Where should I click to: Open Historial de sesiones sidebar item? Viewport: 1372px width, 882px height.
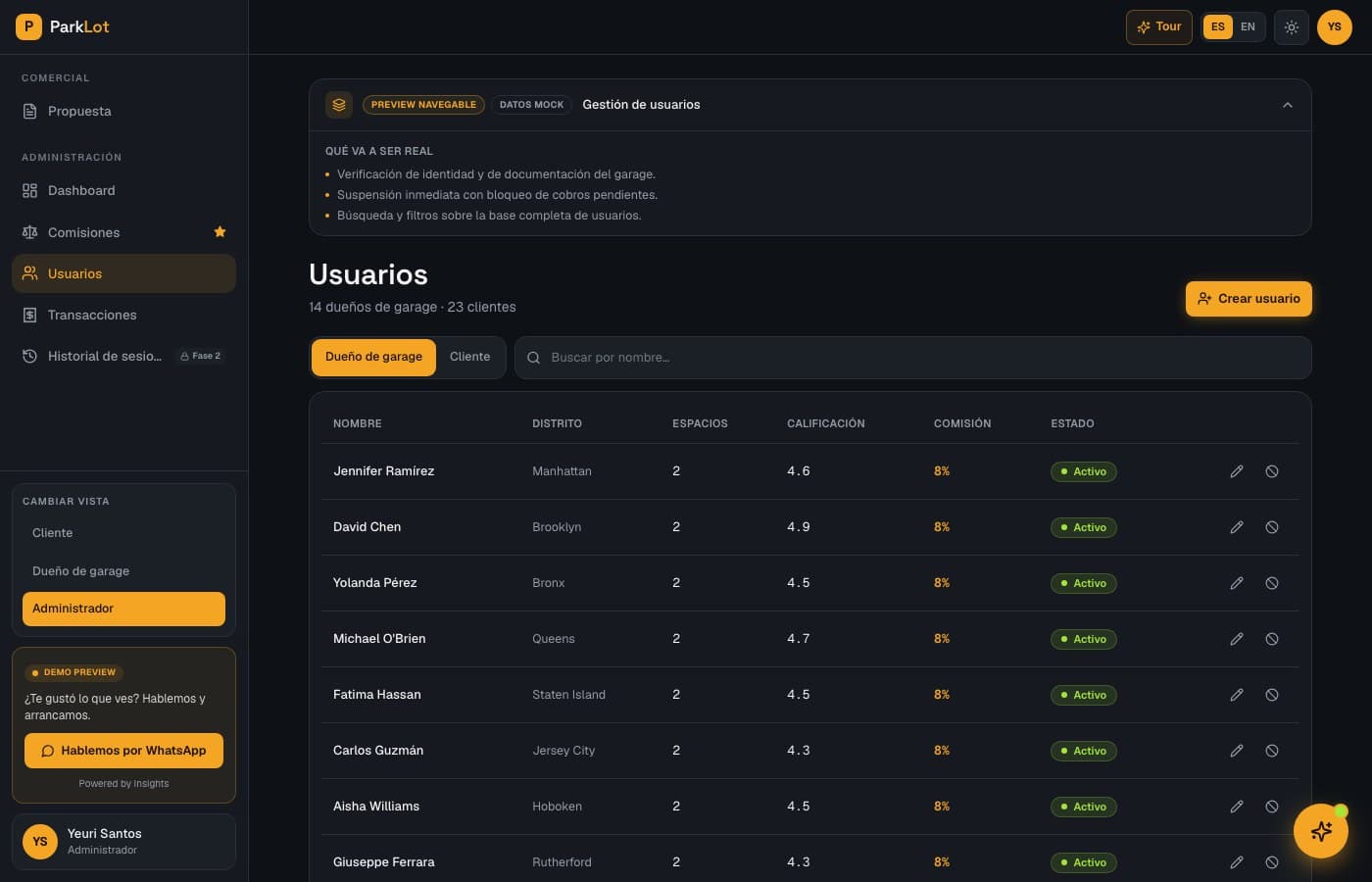pyautogui.click(x=123, y=356)
